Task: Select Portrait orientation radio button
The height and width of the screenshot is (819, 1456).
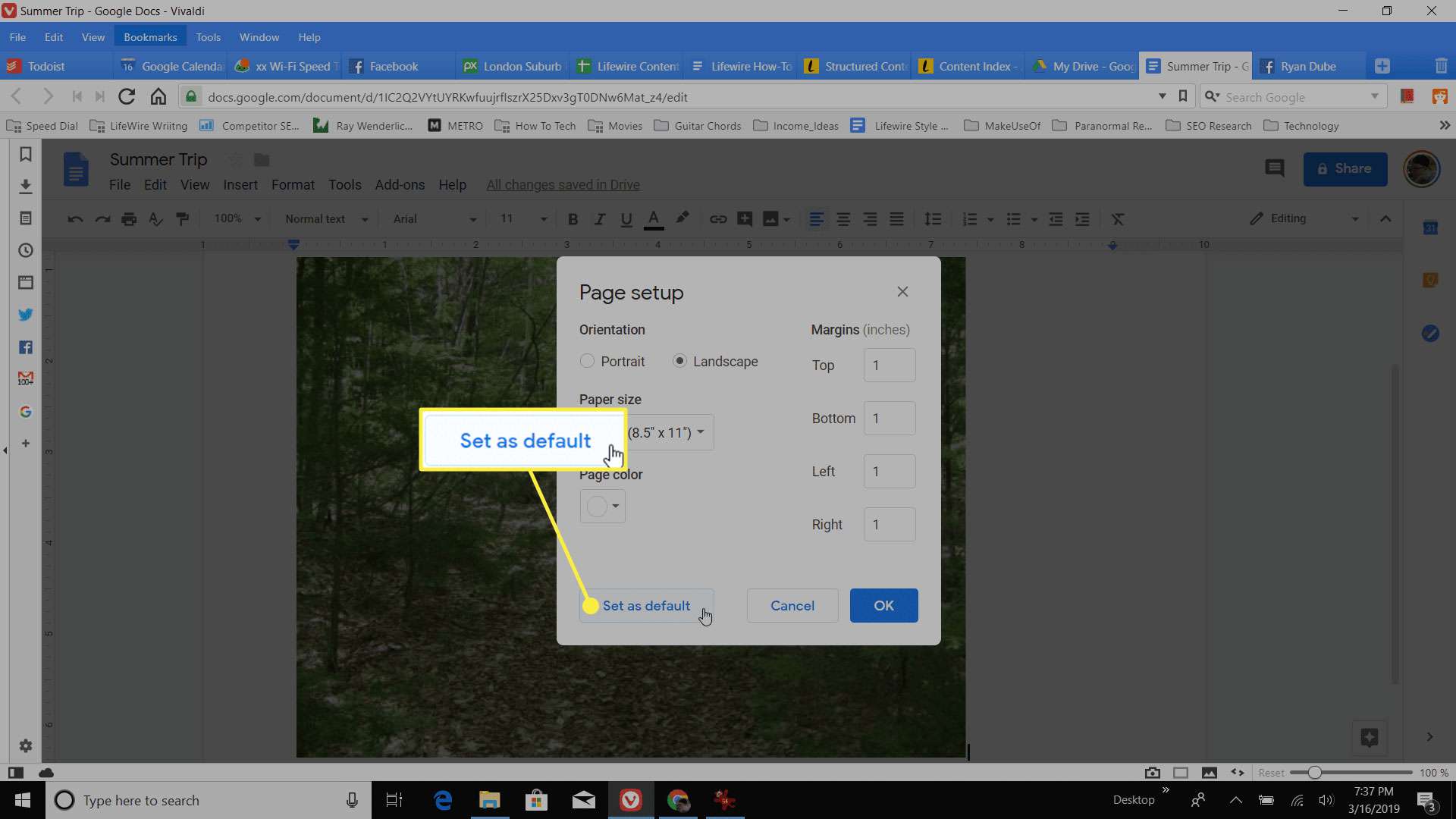Action: [586, 361]
